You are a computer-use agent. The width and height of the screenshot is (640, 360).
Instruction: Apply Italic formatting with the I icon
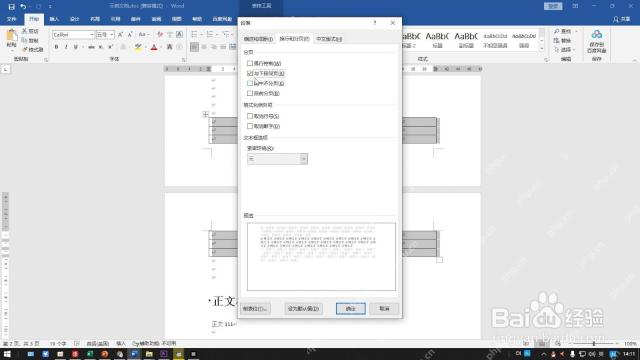(66, 47)
